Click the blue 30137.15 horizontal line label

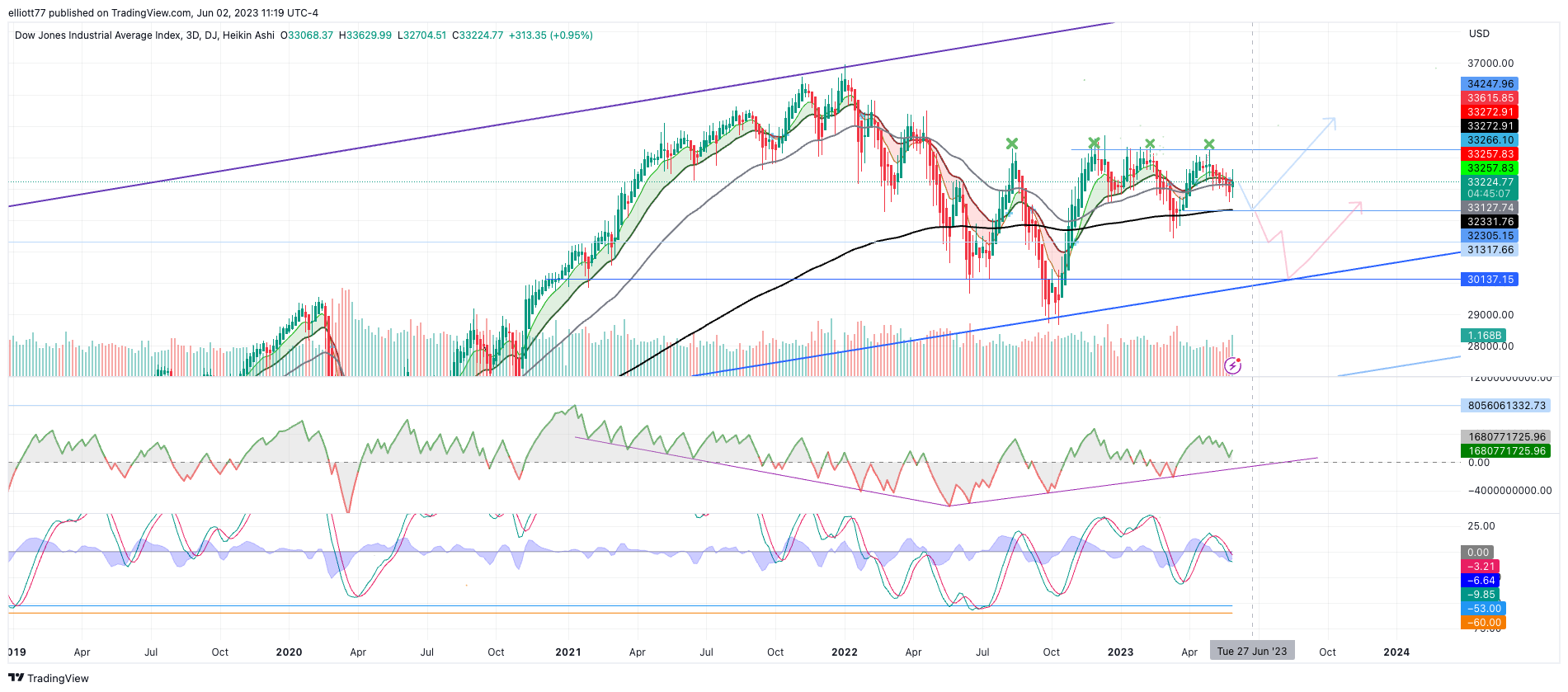coord(1490,280)
